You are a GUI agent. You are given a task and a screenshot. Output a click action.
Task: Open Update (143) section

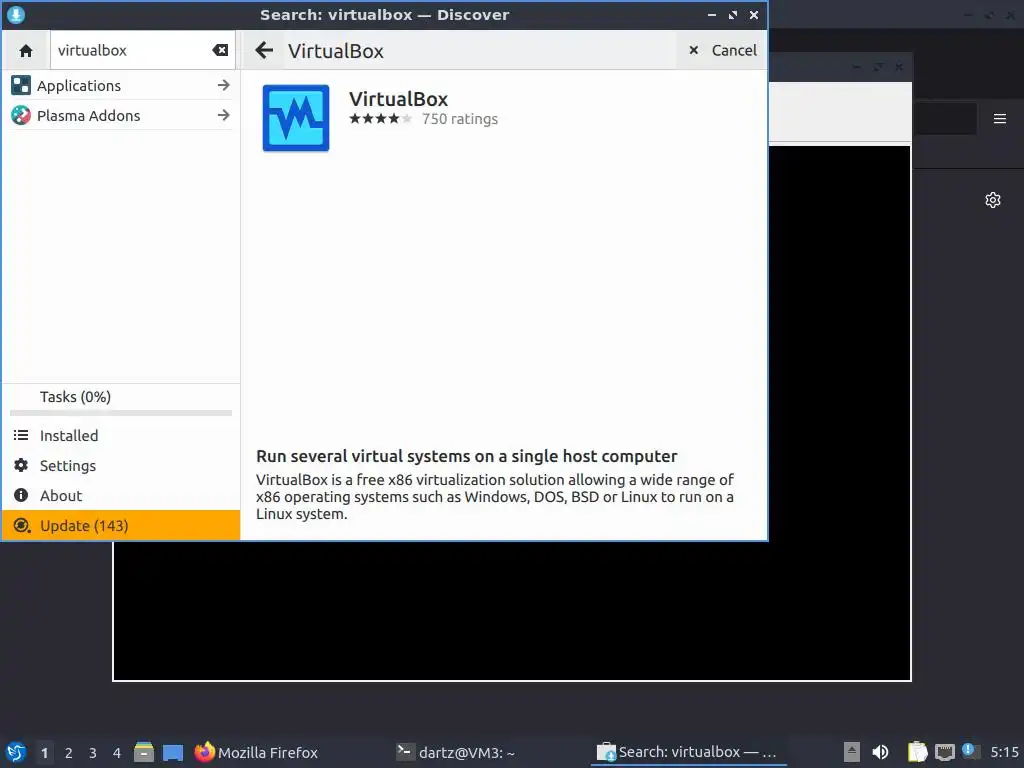pyautogui.click(x=121, y=526)
